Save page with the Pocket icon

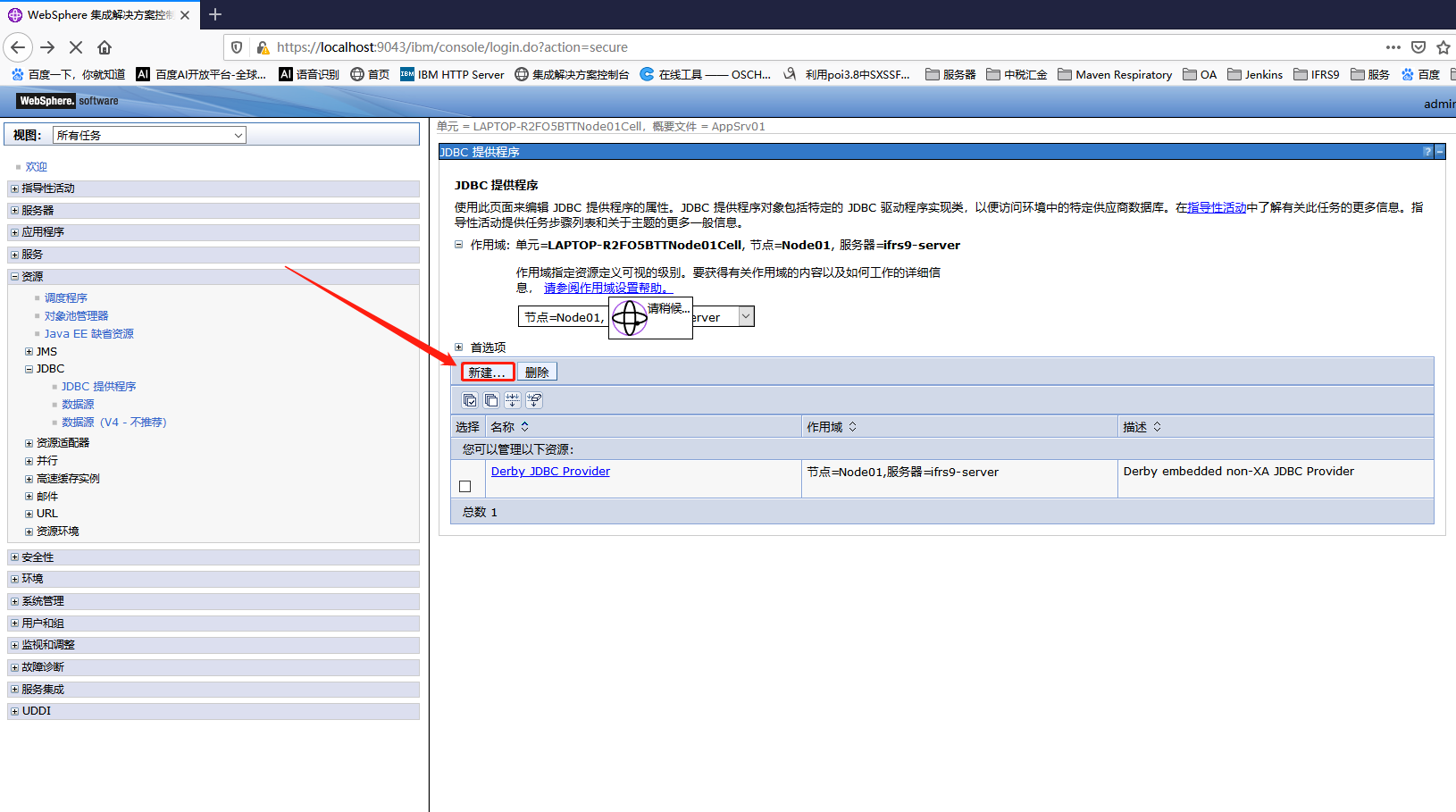pos(1418,47)
